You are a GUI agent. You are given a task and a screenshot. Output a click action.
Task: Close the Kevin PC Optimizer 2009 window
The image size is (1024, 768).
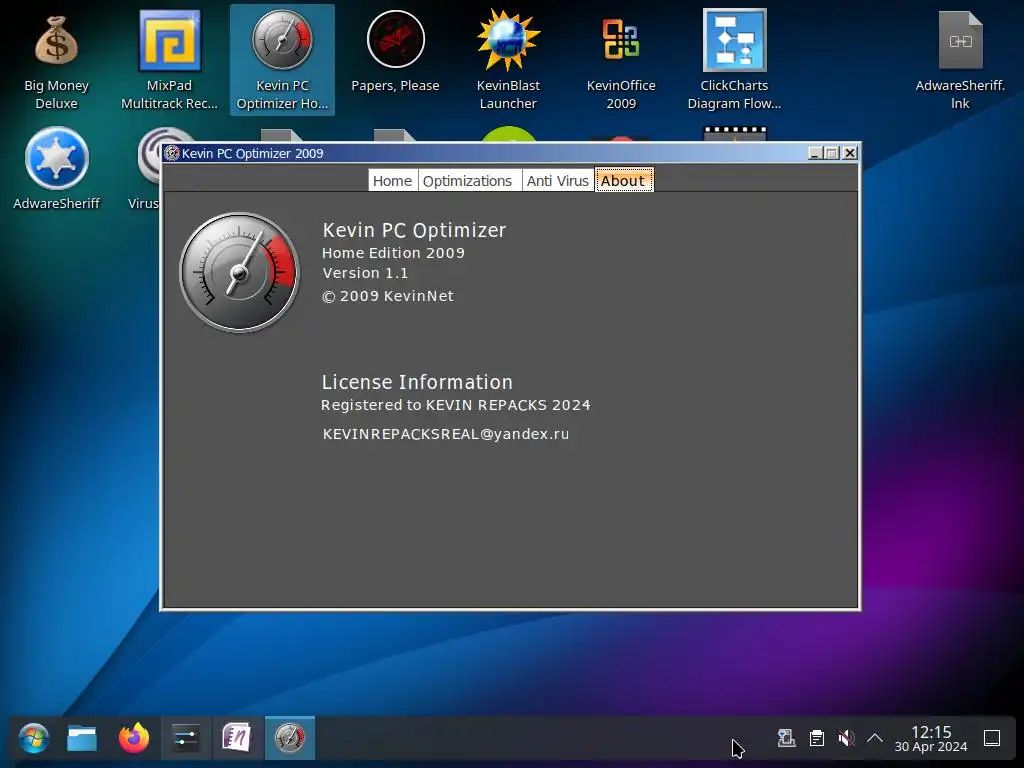[x=849, y=153]
